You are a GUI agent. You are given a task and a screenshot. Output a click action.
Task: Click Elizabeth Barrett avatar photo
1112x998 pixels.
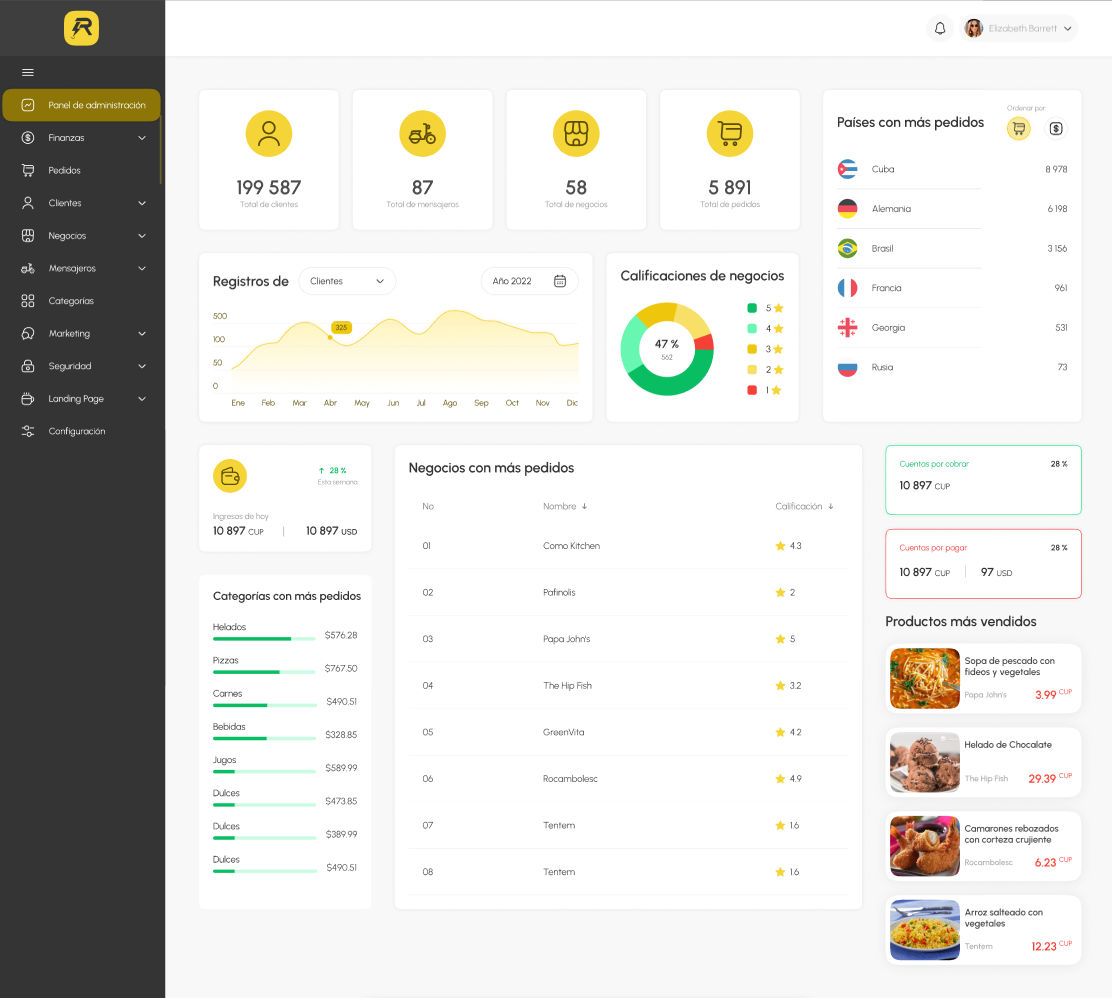pyautogui.click(x=974, y=28)
